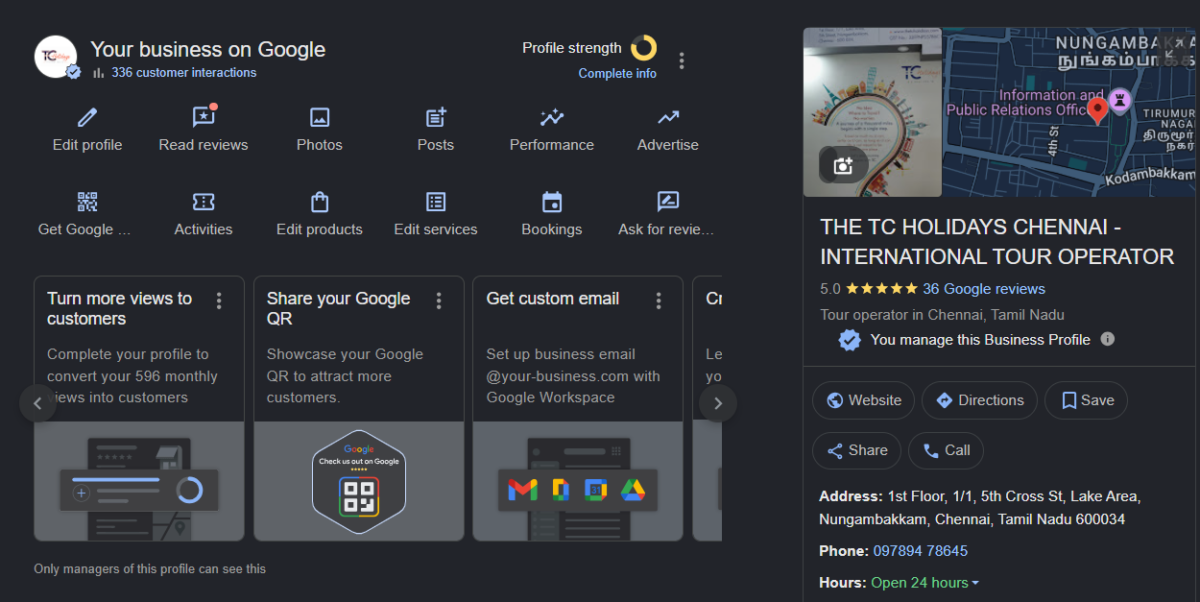Click the Website button
The height and width of the screenshot is (602, 1200).
point(863,400)
